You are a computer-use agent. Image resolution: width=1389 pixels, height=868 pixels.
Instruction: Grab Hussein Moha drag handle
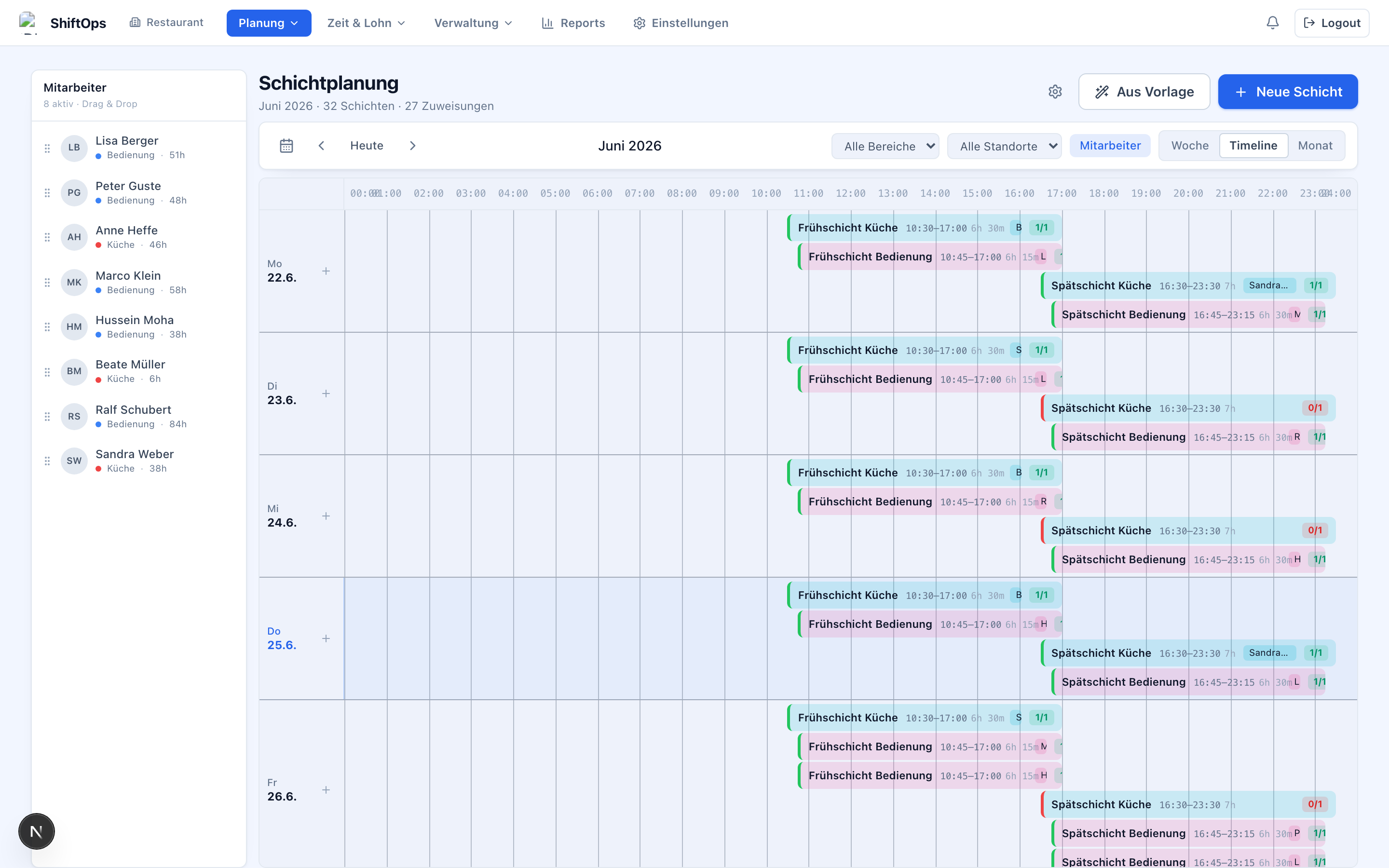[x=47, y=326]
